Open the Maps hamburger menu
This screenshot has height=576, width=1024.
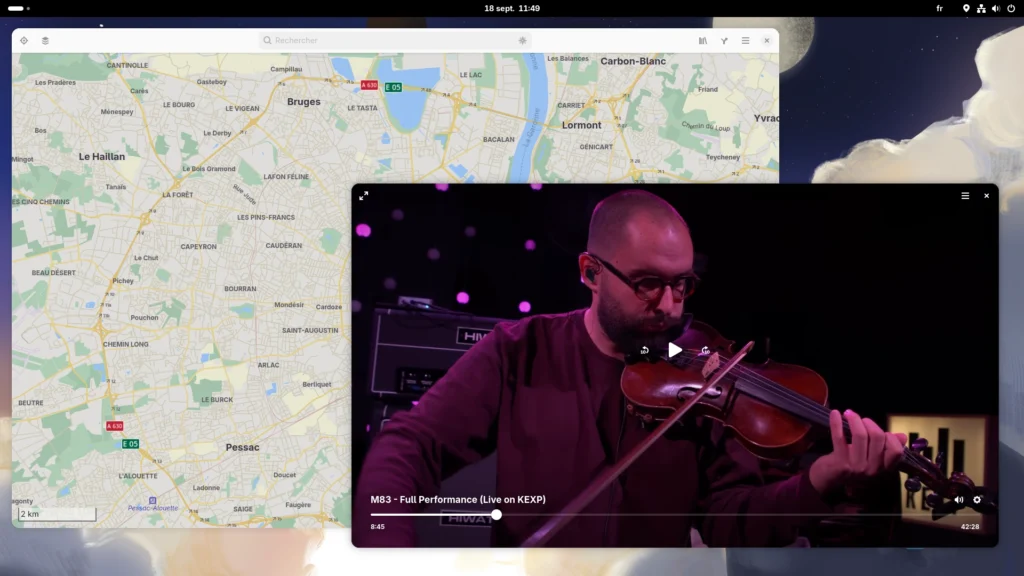[745, 41]
